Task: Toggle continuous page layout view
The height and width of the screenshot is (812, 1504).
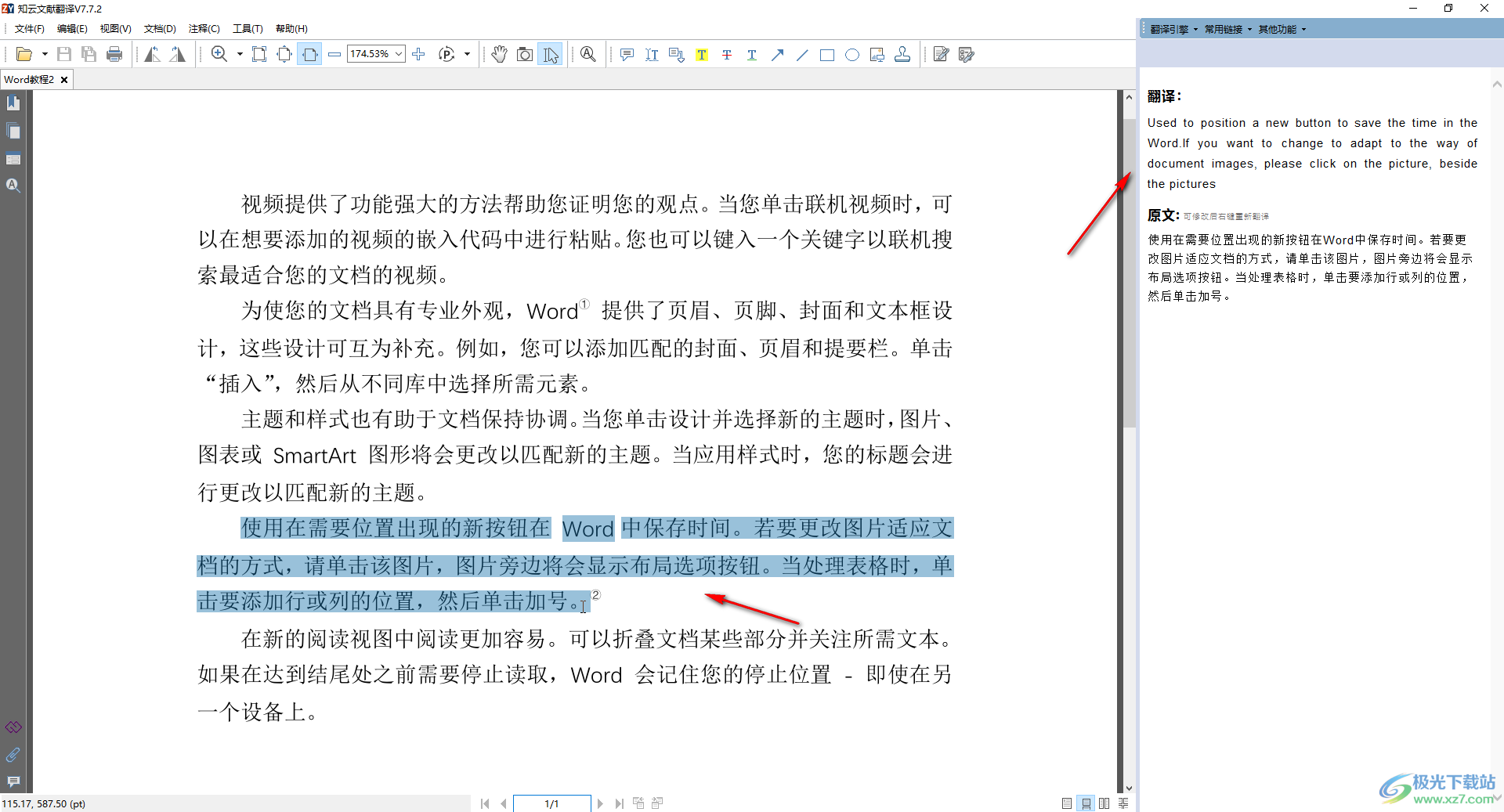Action: click(1086, 803)
